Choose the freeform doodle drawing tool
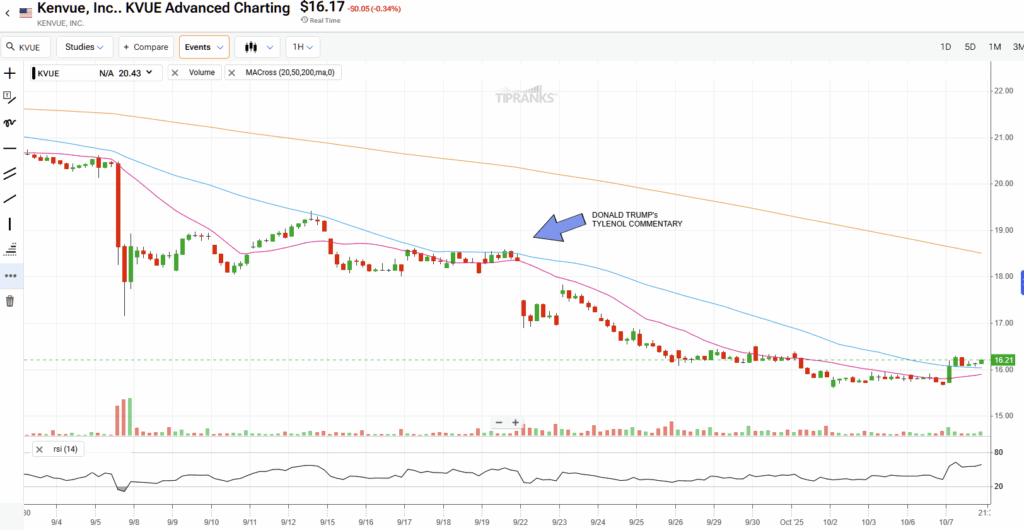Viewport: 1024px width, 530px height. point(10,123)
